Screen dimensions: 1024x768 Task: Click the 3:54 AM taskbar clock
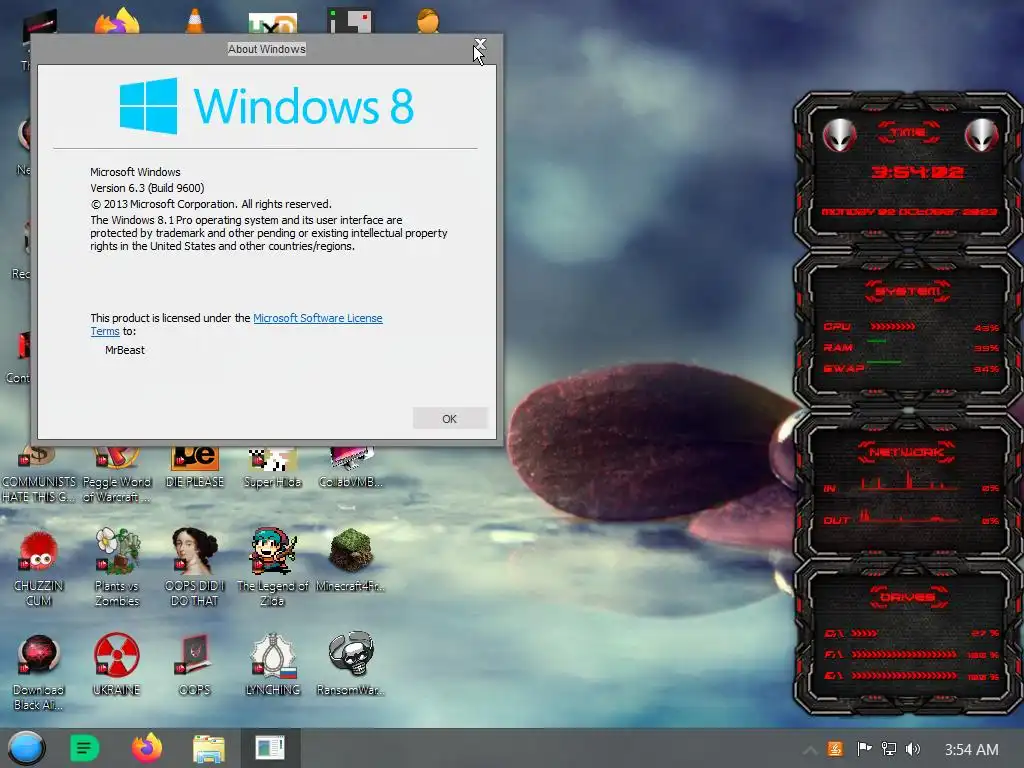click(971, 750)
